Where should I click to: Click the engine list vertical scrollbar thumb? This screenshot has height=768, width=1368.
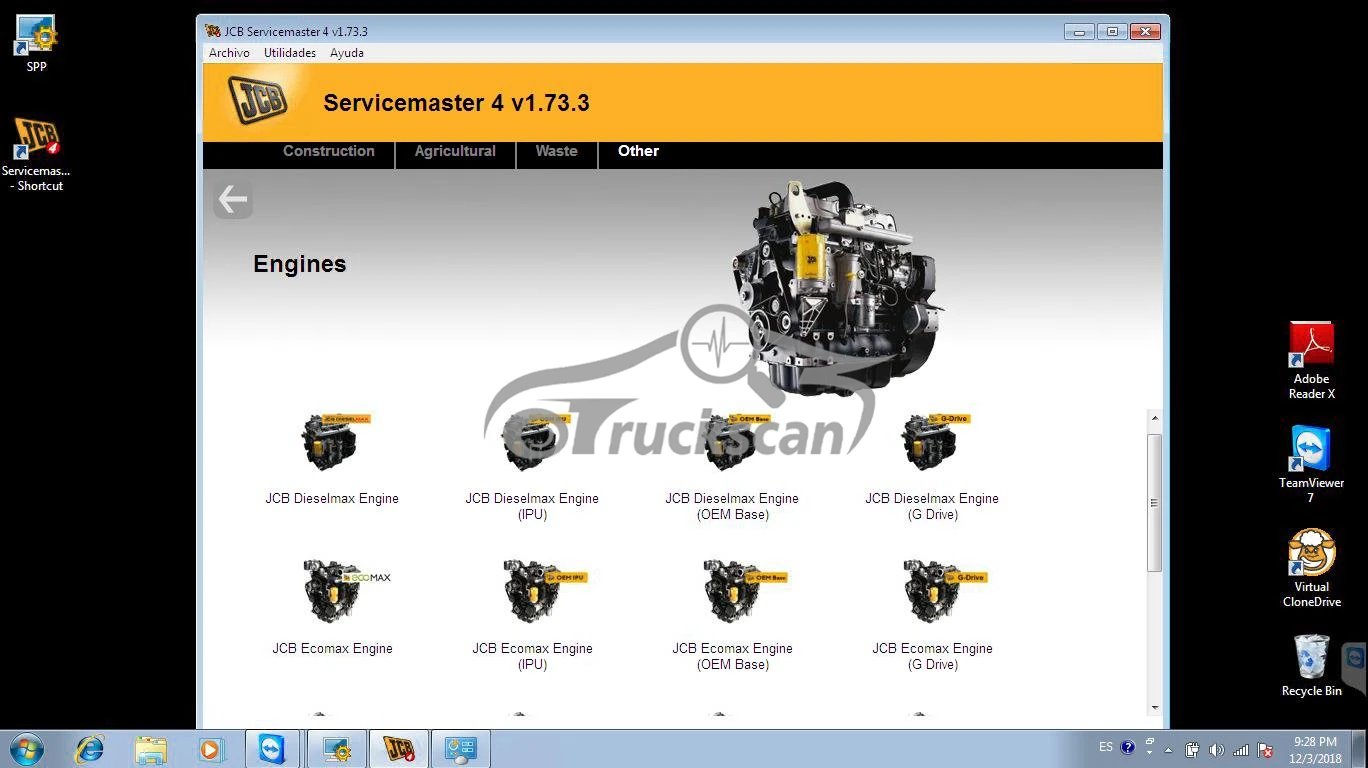point(1155,502)
